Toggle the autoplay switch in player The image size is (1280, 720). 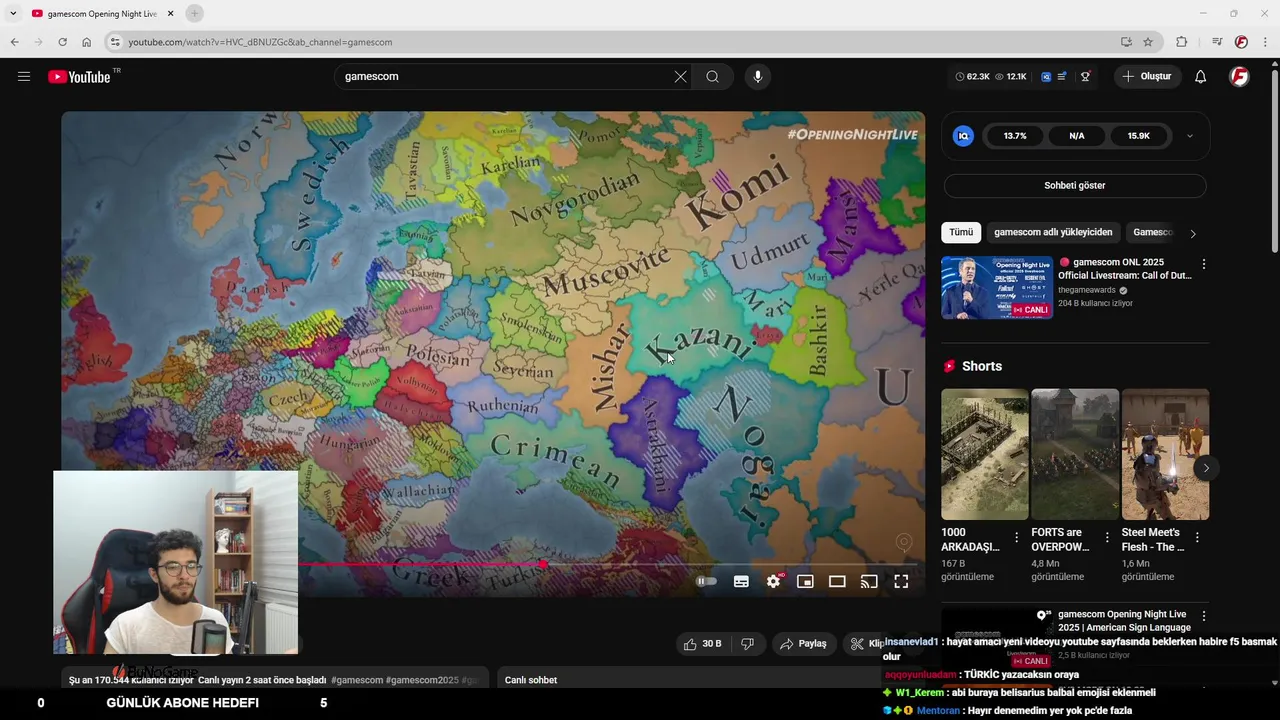[707, 581]
